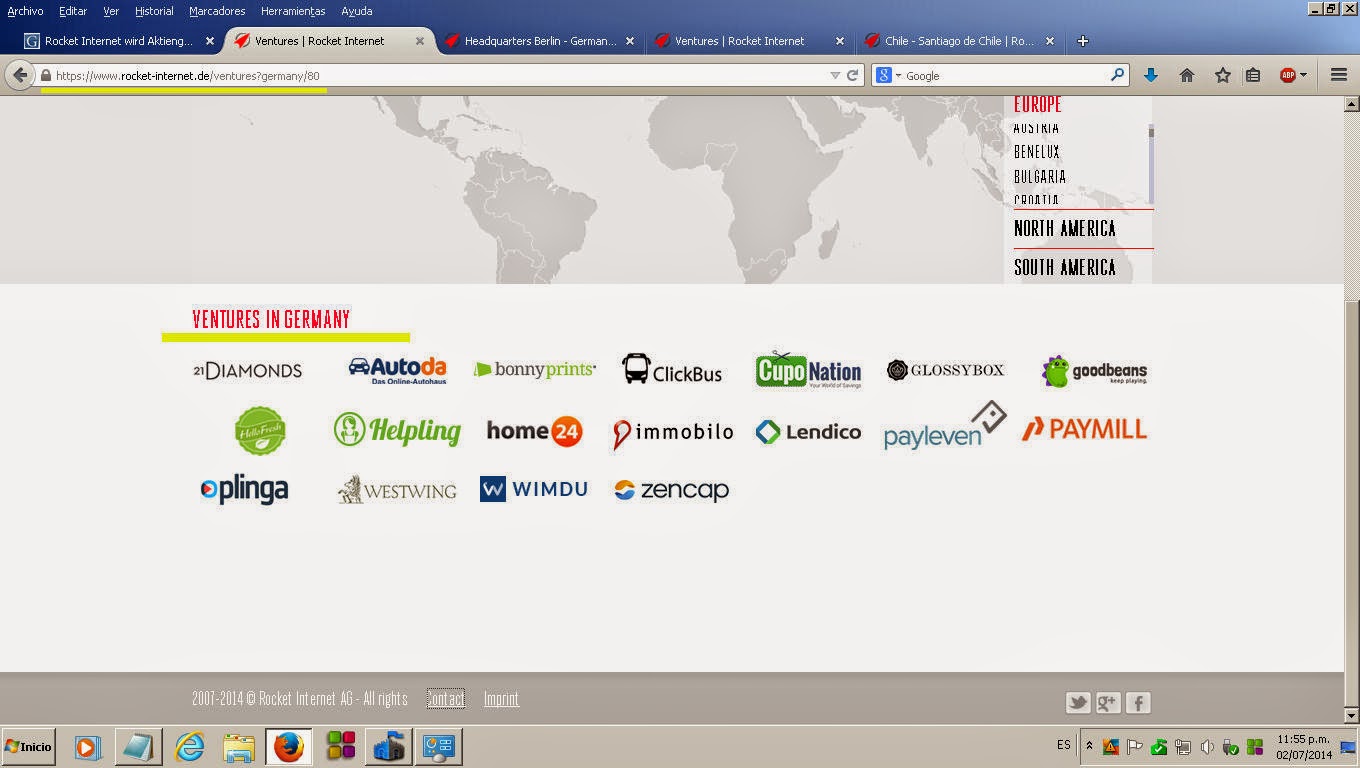Viewport: 1360px width, 768px height.
Task: Switch to Chile - Santiago de Chile tab
Action: [960, 41]
